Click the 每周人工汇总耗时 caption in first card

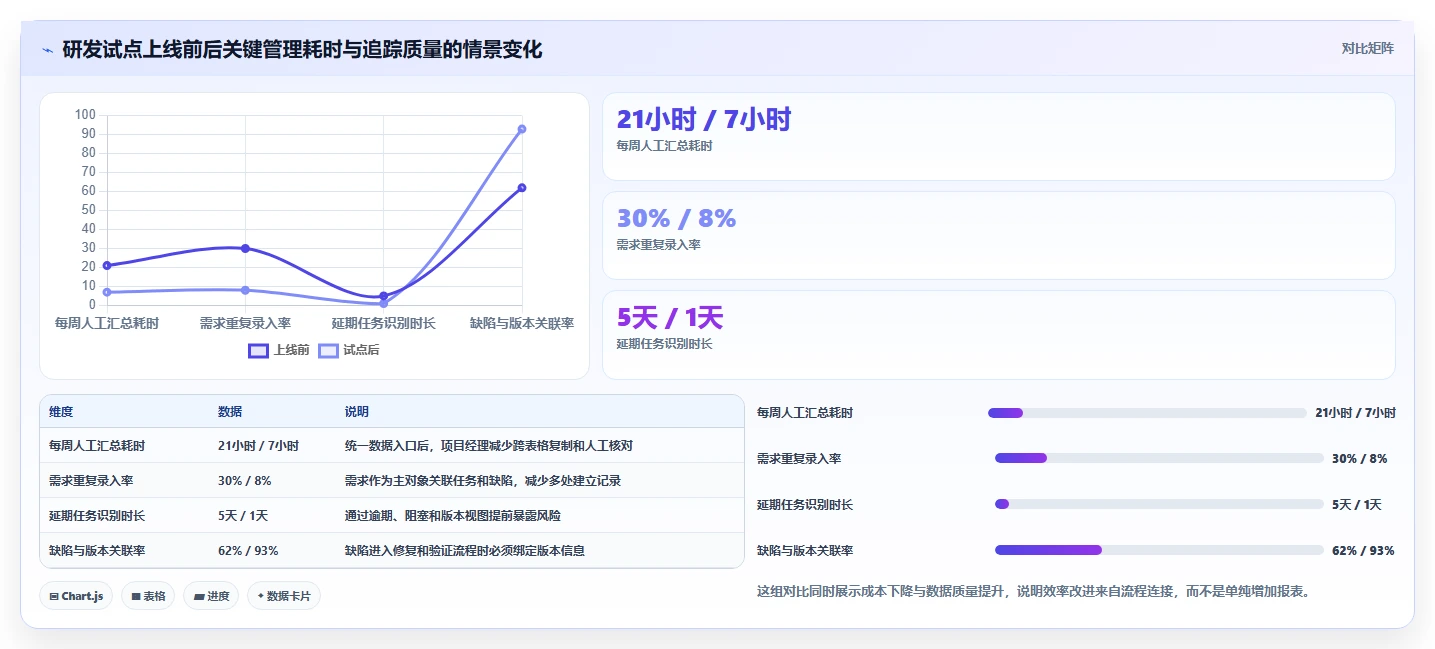click(x=665, y=146)
